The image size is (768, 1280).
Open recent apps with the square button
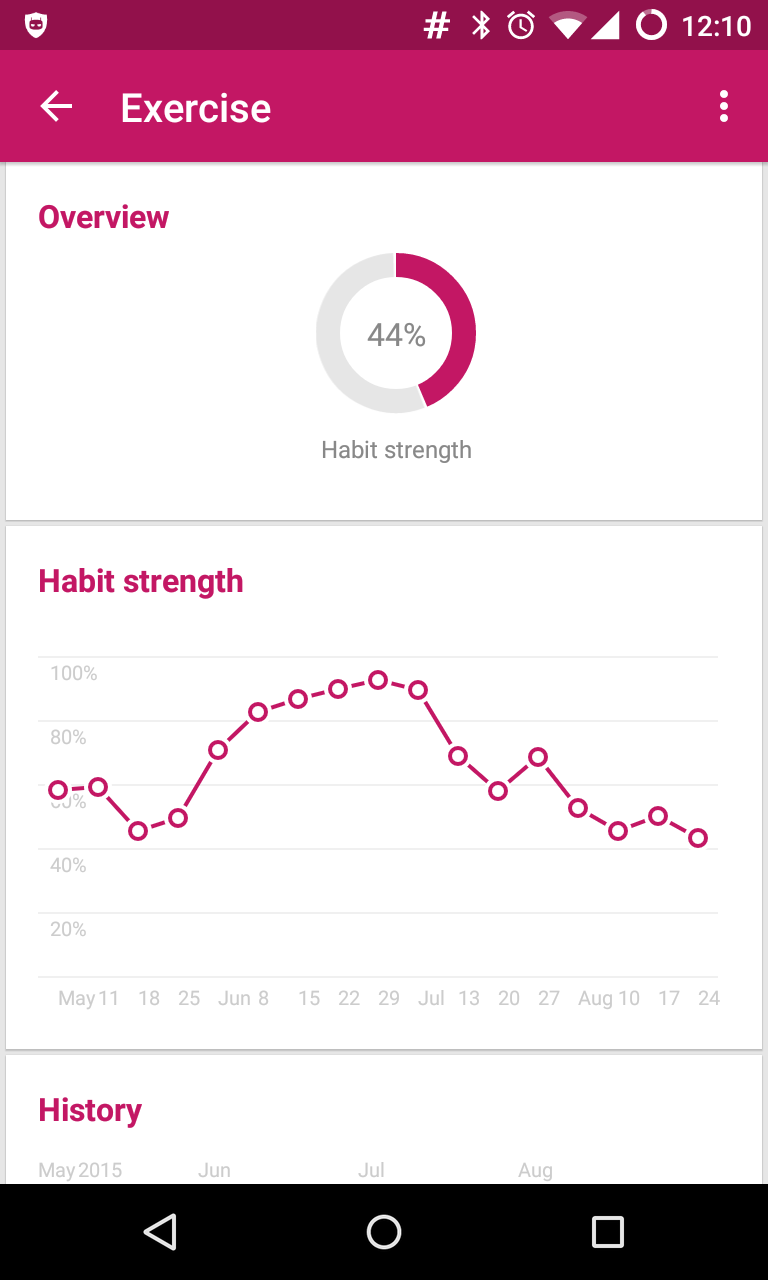[x=607, y=1231]
